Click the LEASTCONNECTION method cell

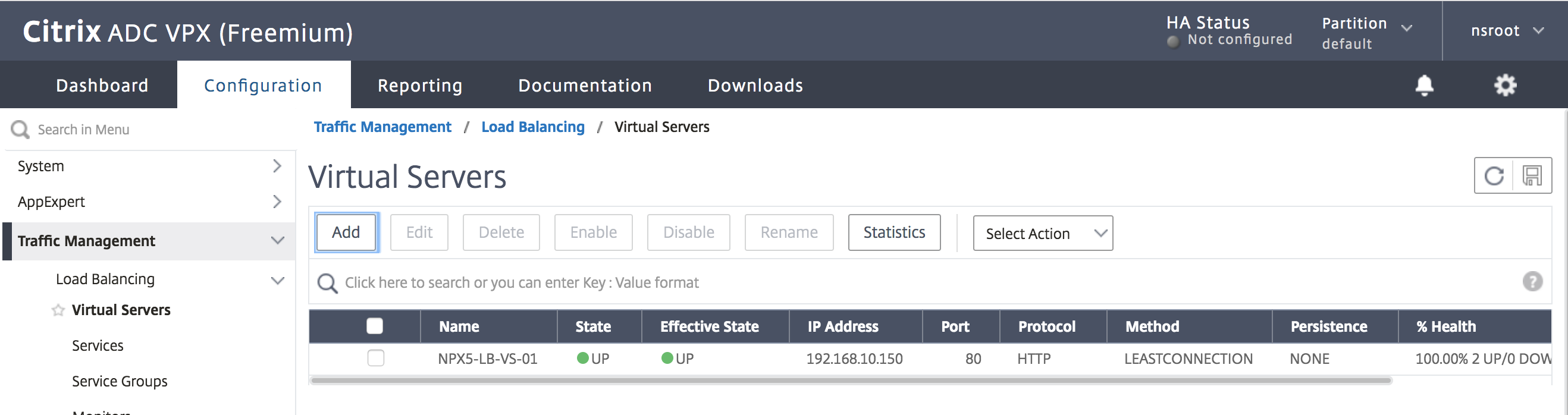pos(1188,359)
